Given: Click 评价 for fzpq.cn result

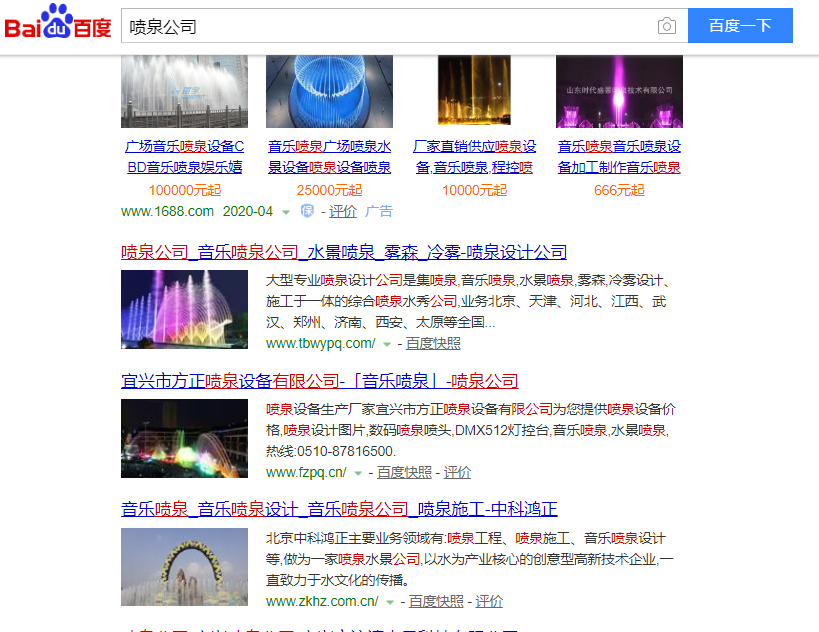Looking at the screenshot, I should click(457, 472).
